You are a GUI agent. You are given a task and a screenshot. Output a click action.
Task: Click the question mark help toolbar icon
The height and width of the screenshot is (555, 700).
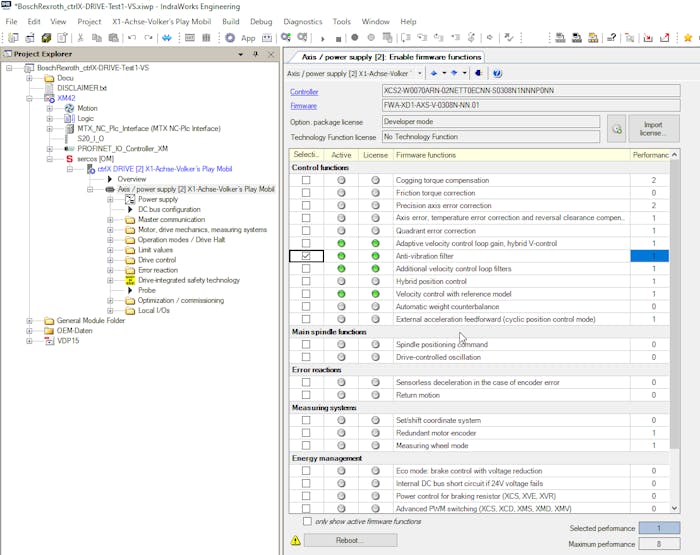click(x=612, y=38)
